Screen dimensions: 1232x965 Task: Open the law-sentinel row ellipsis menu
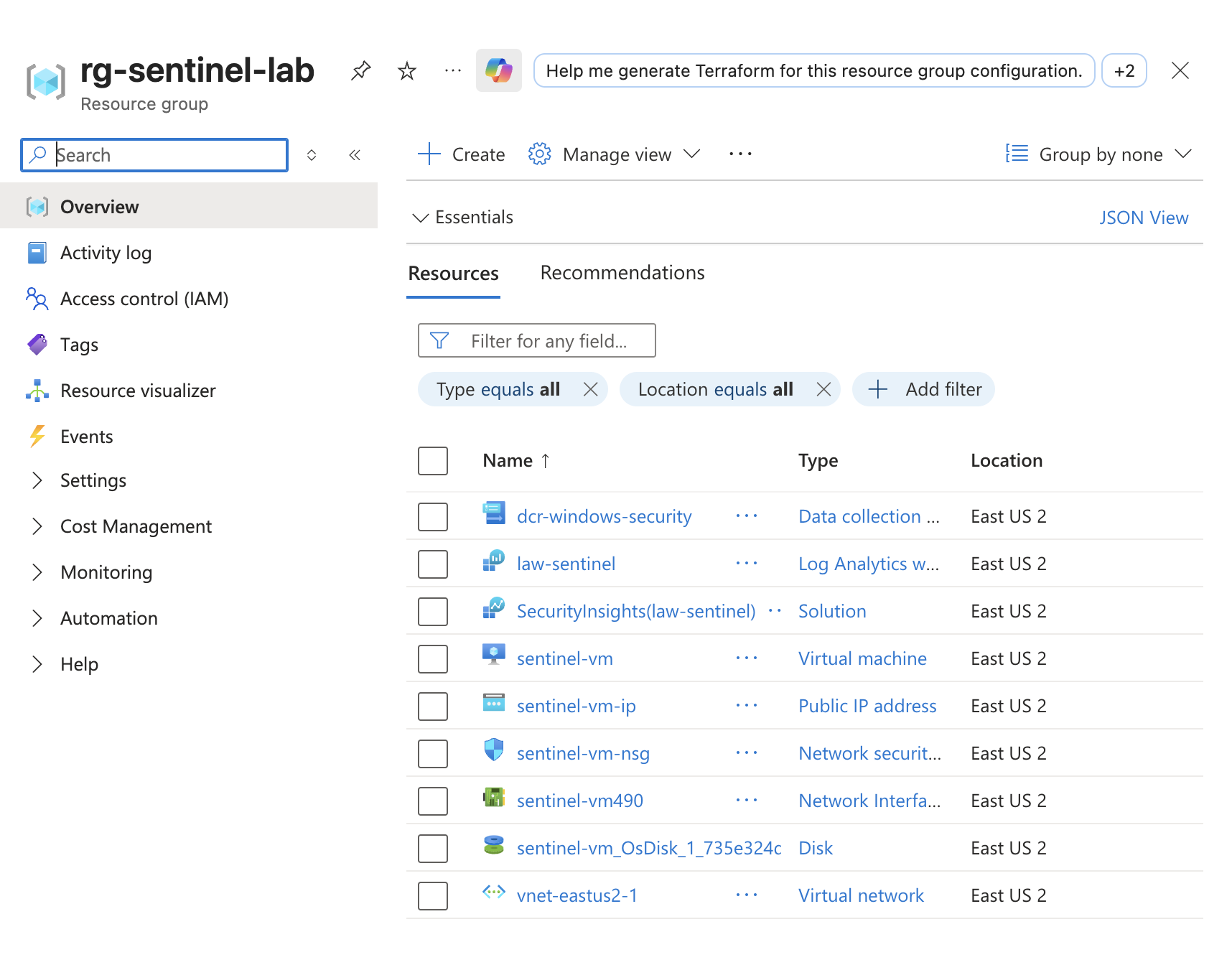[747, 564]
